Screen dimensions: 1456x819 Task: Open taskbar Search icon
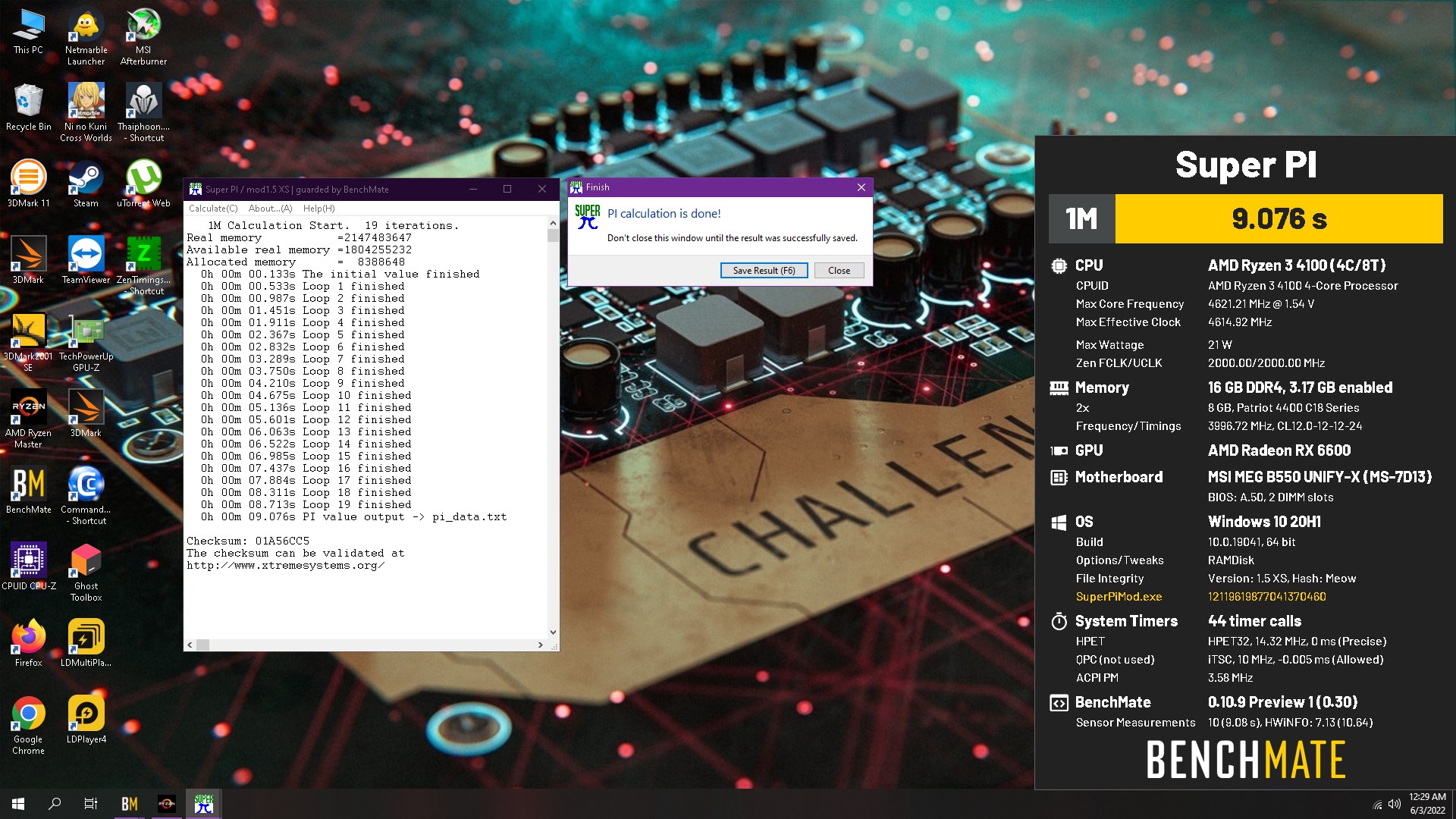pyautogui.click(x=55, y=804)
